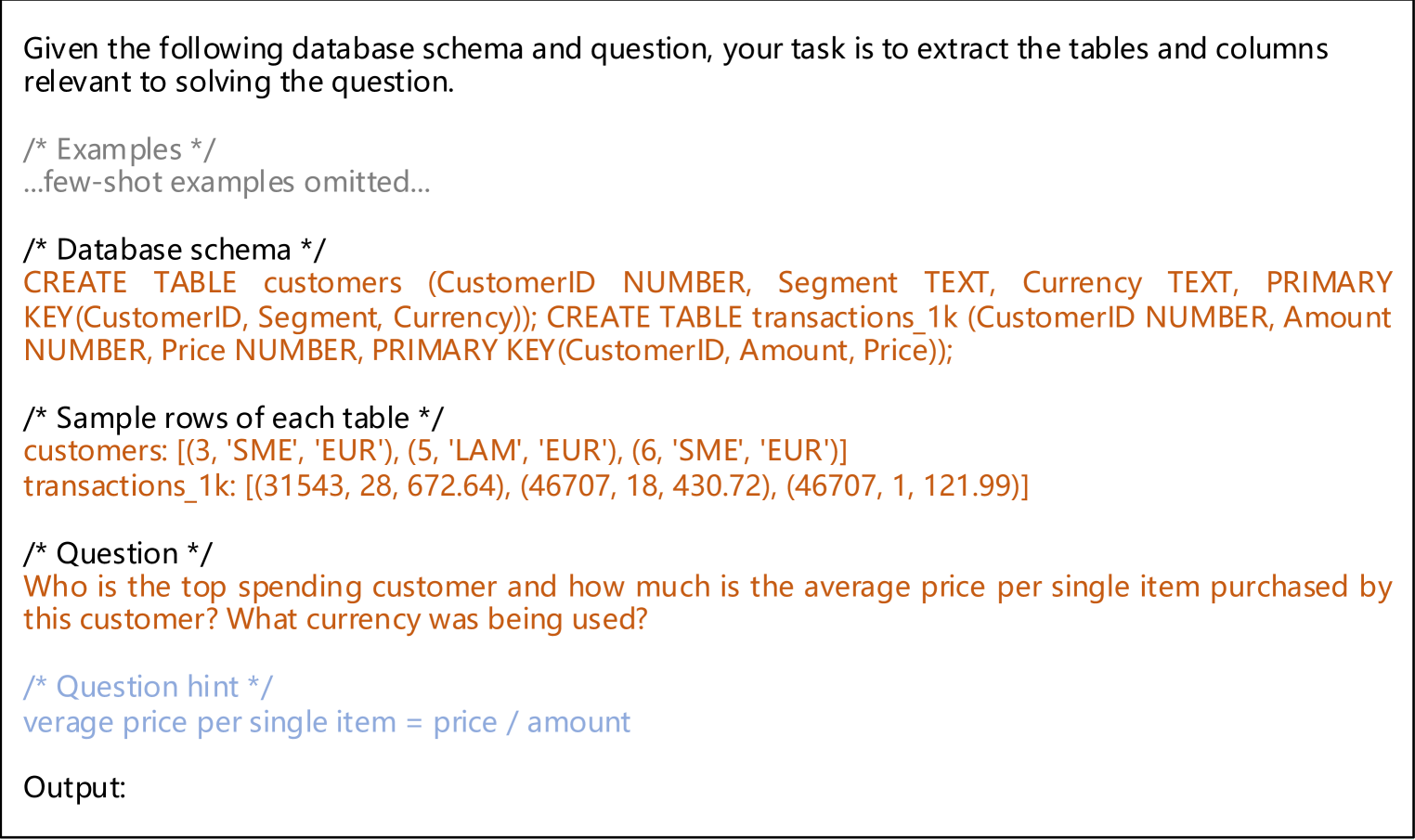This screenshot has width=1415, height=840.
Task: Click the "/* Question */" heading
Action: 117,553
